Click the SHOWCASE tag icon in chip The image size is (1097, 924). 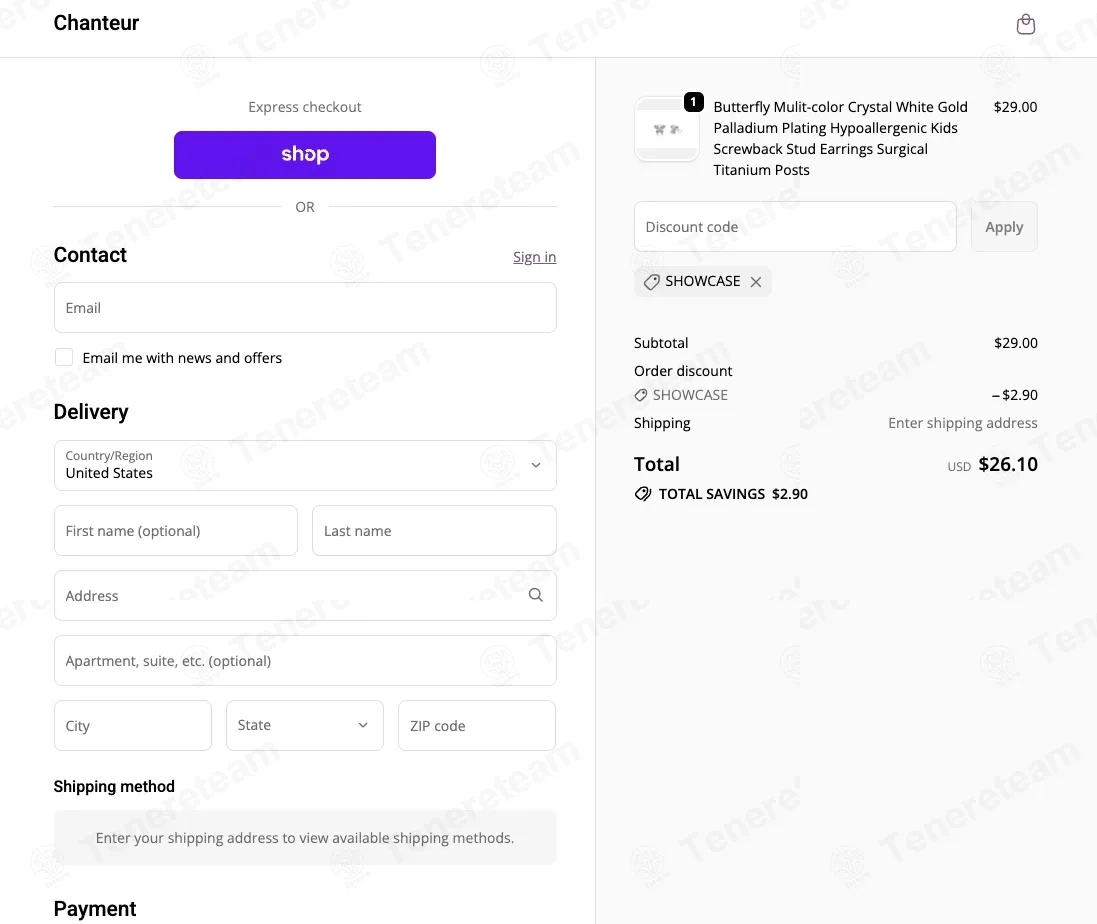(x=651, y=282)
